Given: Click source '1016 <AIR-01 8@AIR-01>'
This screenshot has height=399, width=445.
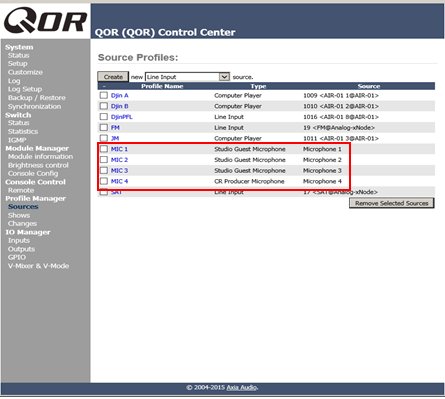Looking at the screenshot, I should pos(341,117).
